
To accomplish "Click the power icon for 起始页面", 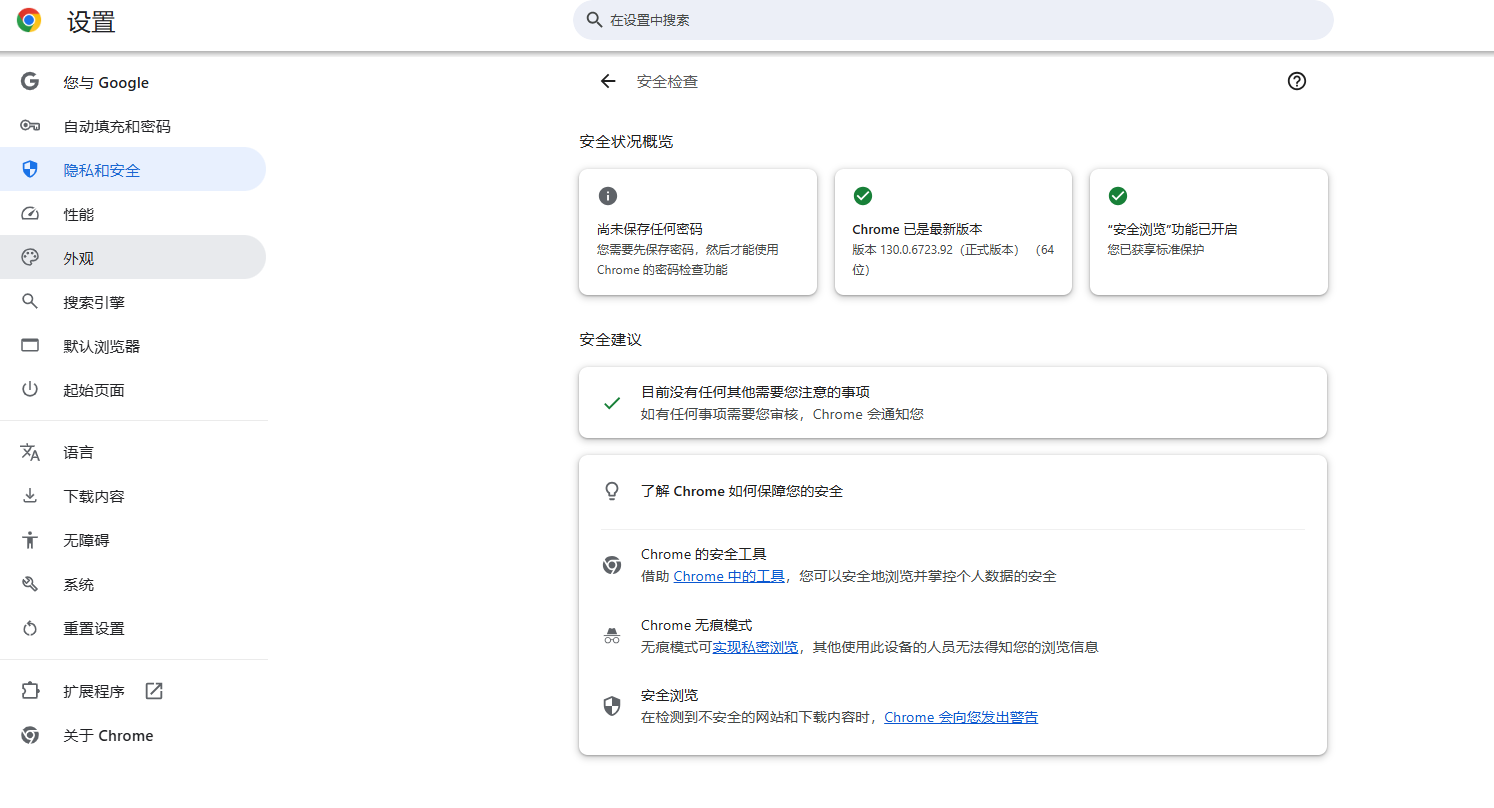I will (30, 390).
